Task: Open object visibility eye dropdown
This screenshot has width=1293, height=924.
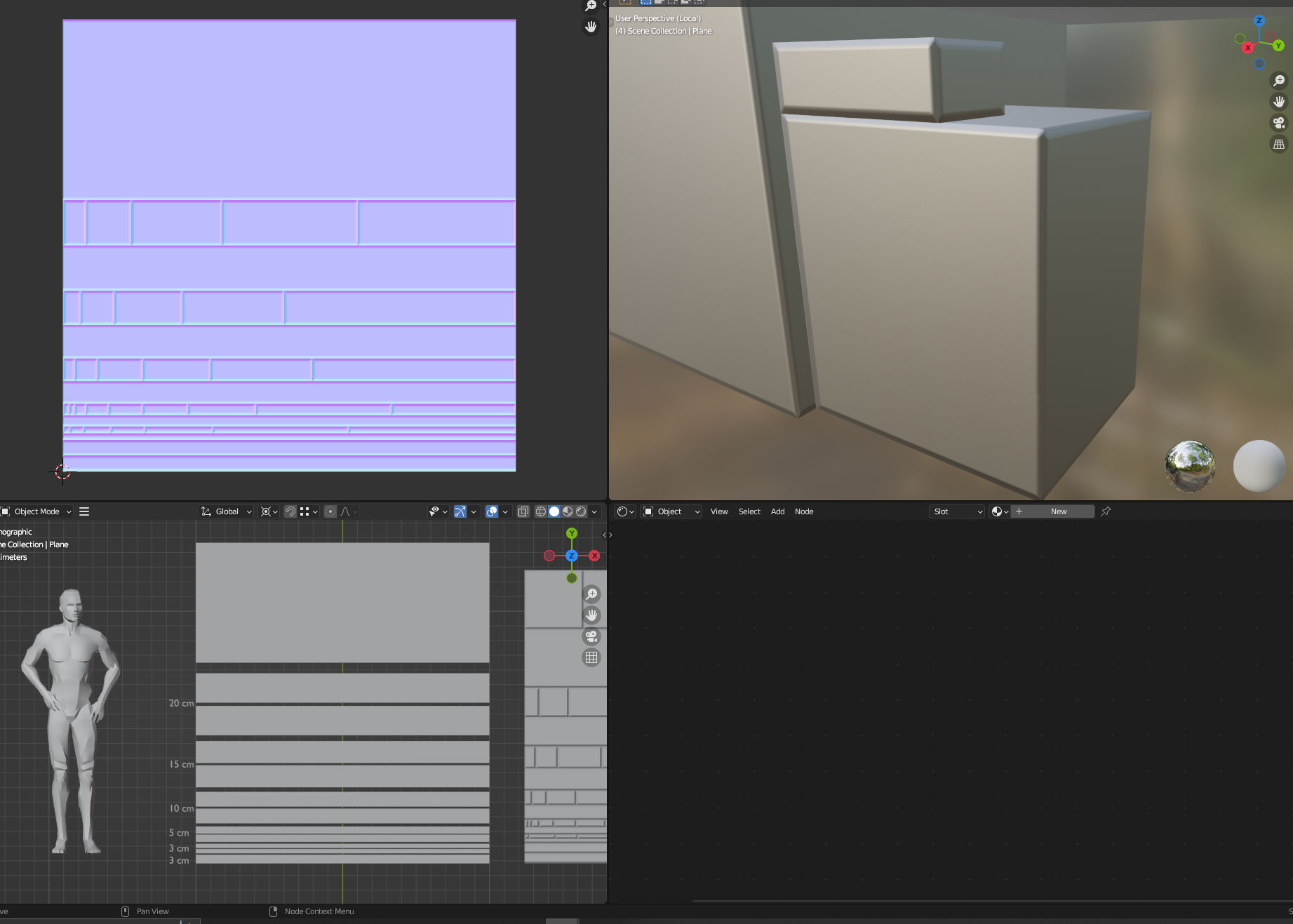Action: pos(438,511)
